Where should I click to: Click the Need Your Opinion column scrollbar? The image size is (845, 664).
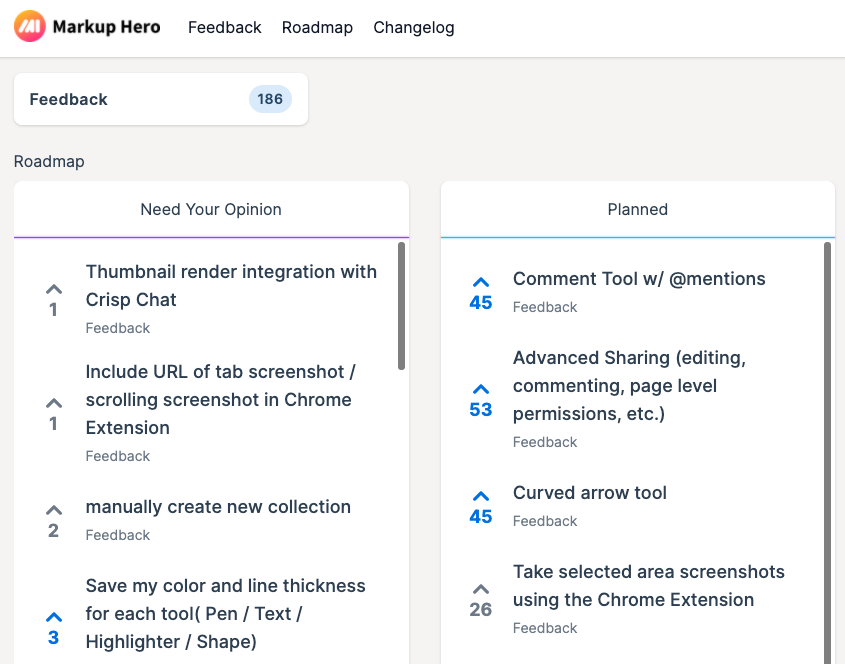coord(401,306)
